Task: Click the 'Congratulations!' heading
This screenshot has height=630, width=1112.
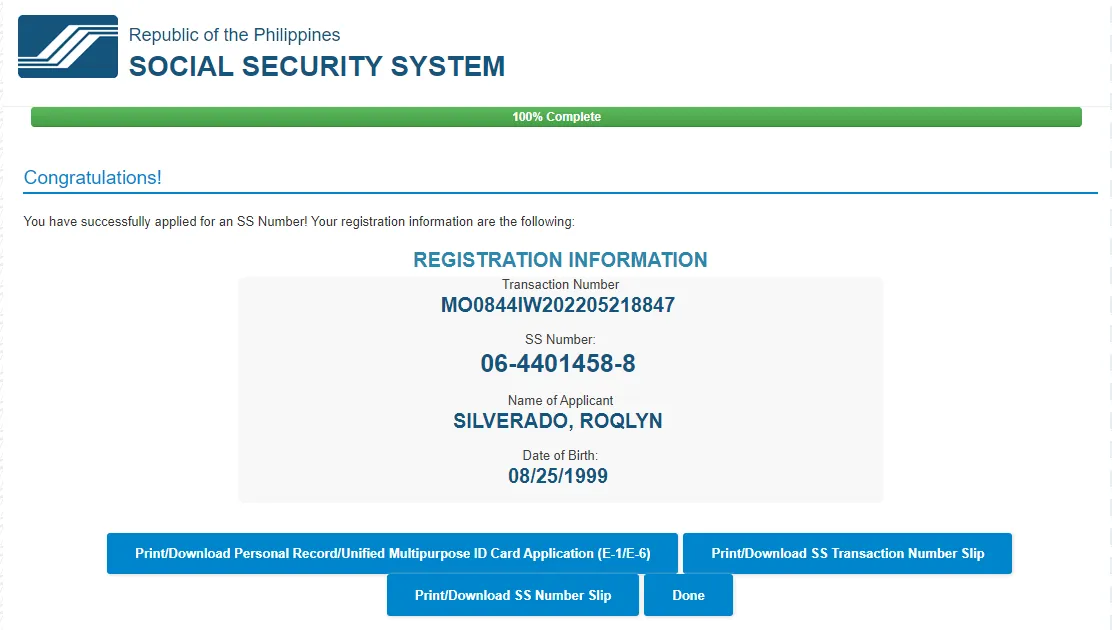Action: pos(92,178)
